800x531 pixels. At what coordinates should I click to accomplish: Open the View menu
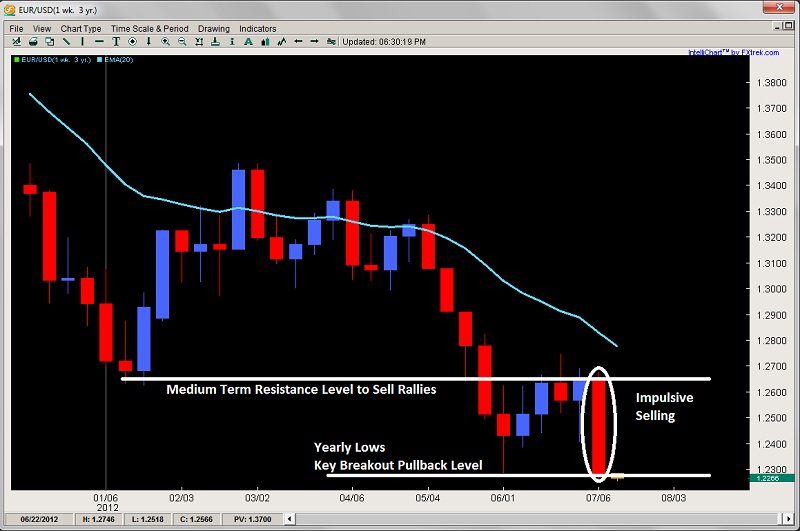tap(42, 29)
